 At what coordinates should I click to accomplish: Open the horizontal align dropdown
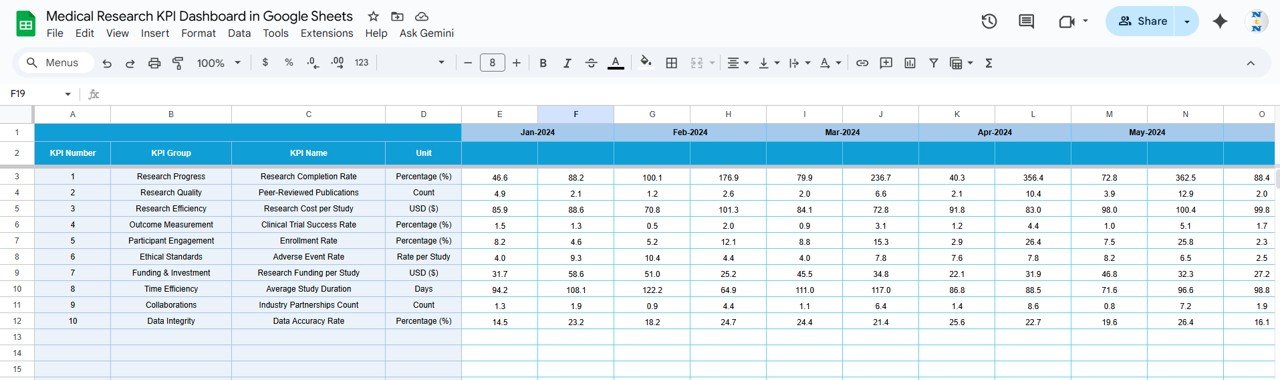point(738,63)
